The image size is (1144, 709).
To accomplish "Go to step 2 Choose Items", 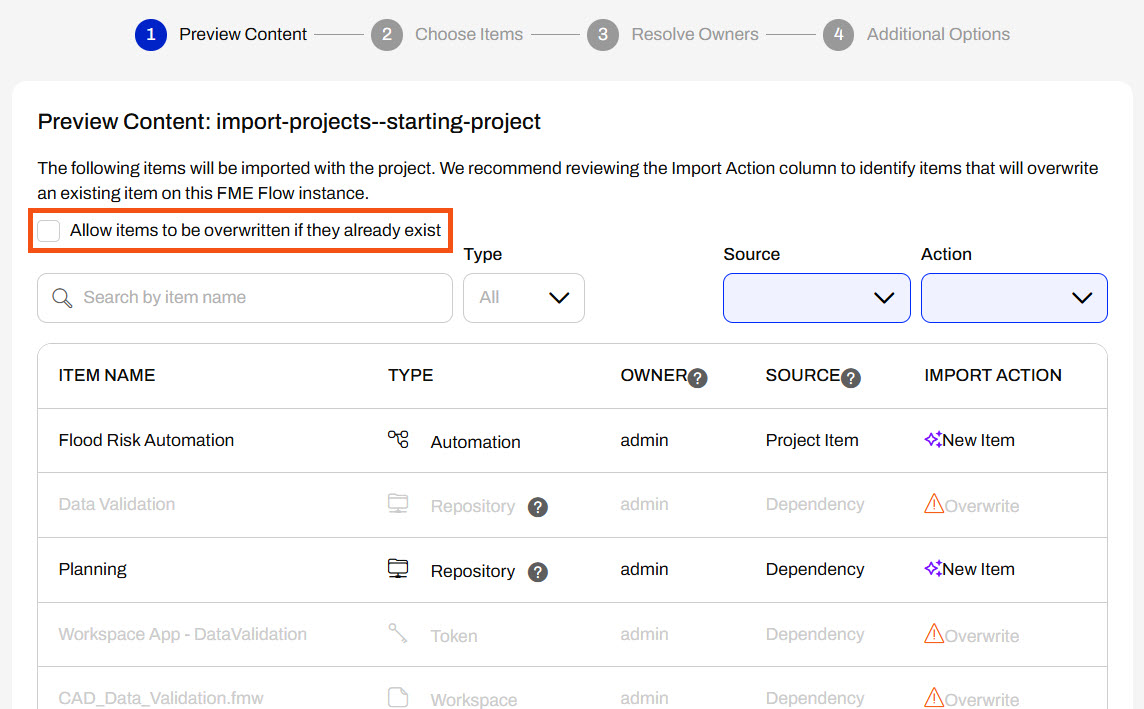I will [x=447, y=35].
